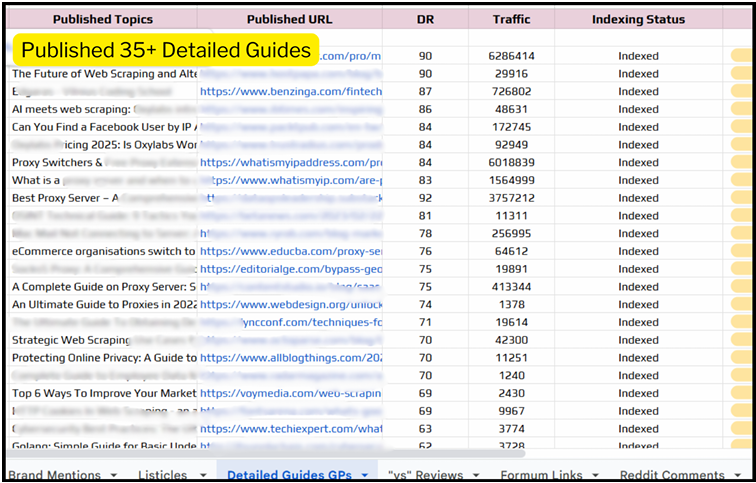Screen dimensions: 756x483
Task: Switch to the Reddit Comments tab
Action: pyautogui.click(x=672, y=474)
